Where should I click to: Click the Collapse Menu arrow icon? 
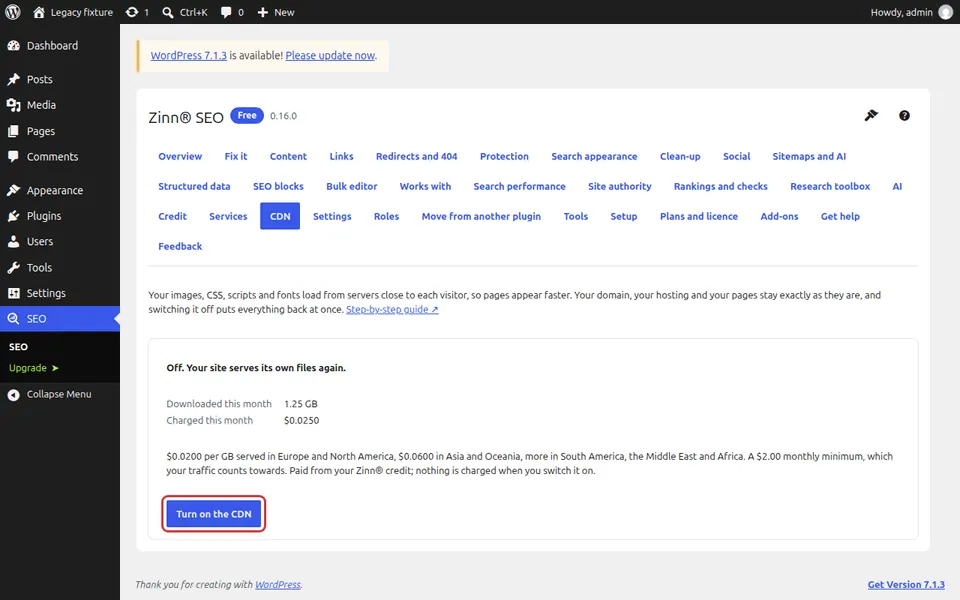13,395
